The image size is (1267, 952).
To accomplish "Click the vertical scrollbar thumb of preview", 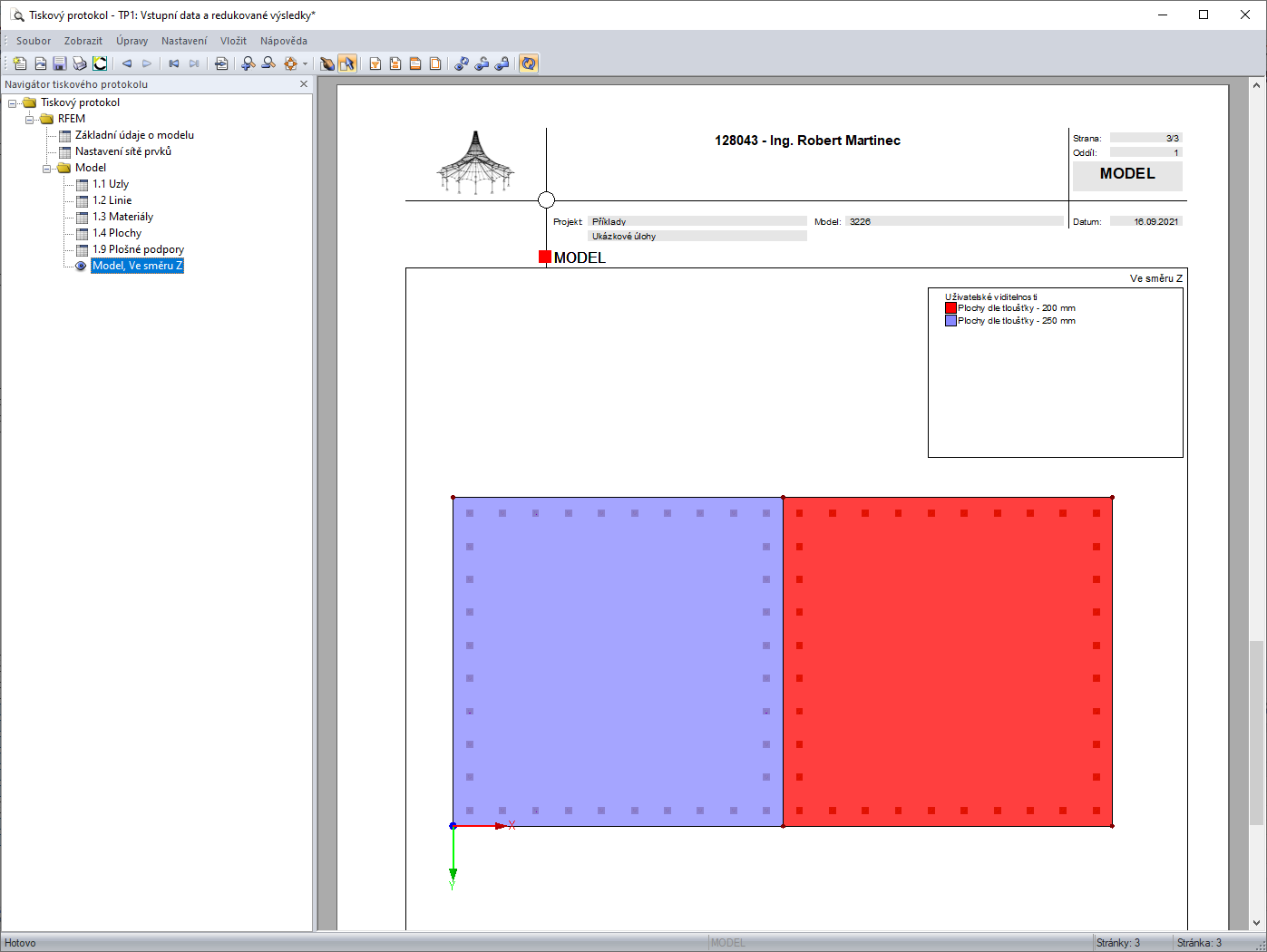I will tap(1257, 733).
